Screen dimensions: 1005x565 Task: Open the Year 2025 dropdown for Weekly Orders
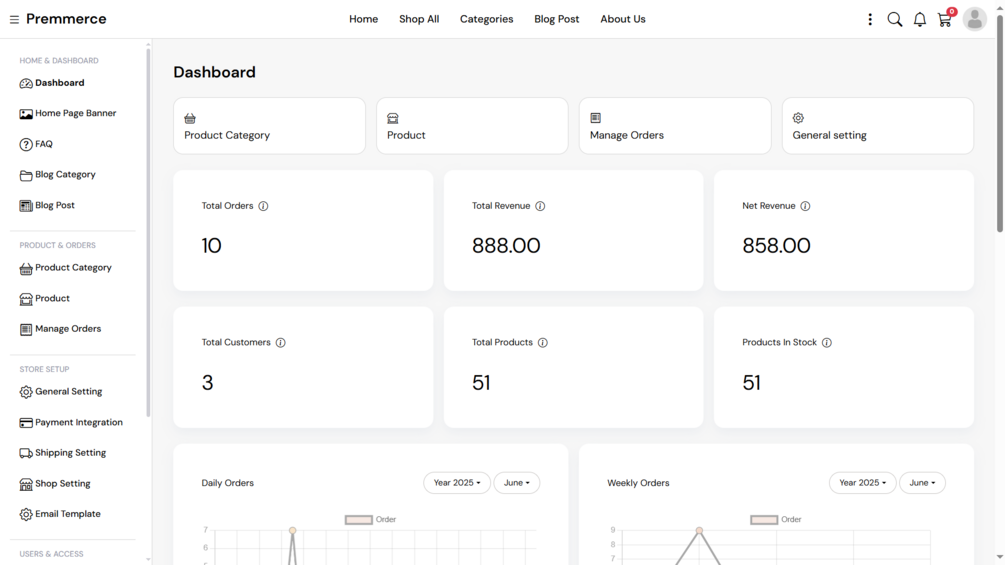[x=862, y=483]
